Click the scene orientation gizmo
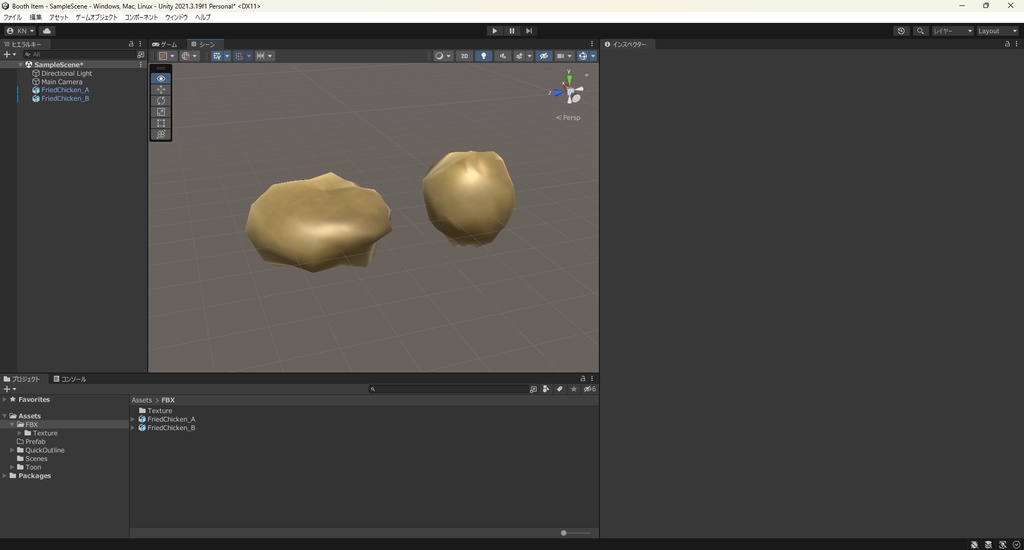The height and width of the screenshot is (550, 1024). [x=569, y=90]
